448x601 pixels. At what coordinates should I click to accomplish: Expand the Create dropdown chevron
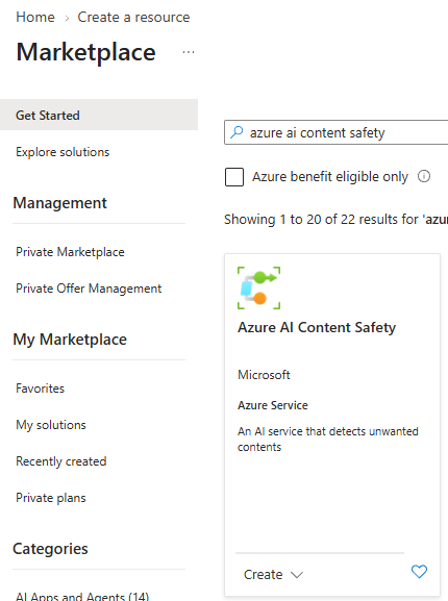[297, 575]
